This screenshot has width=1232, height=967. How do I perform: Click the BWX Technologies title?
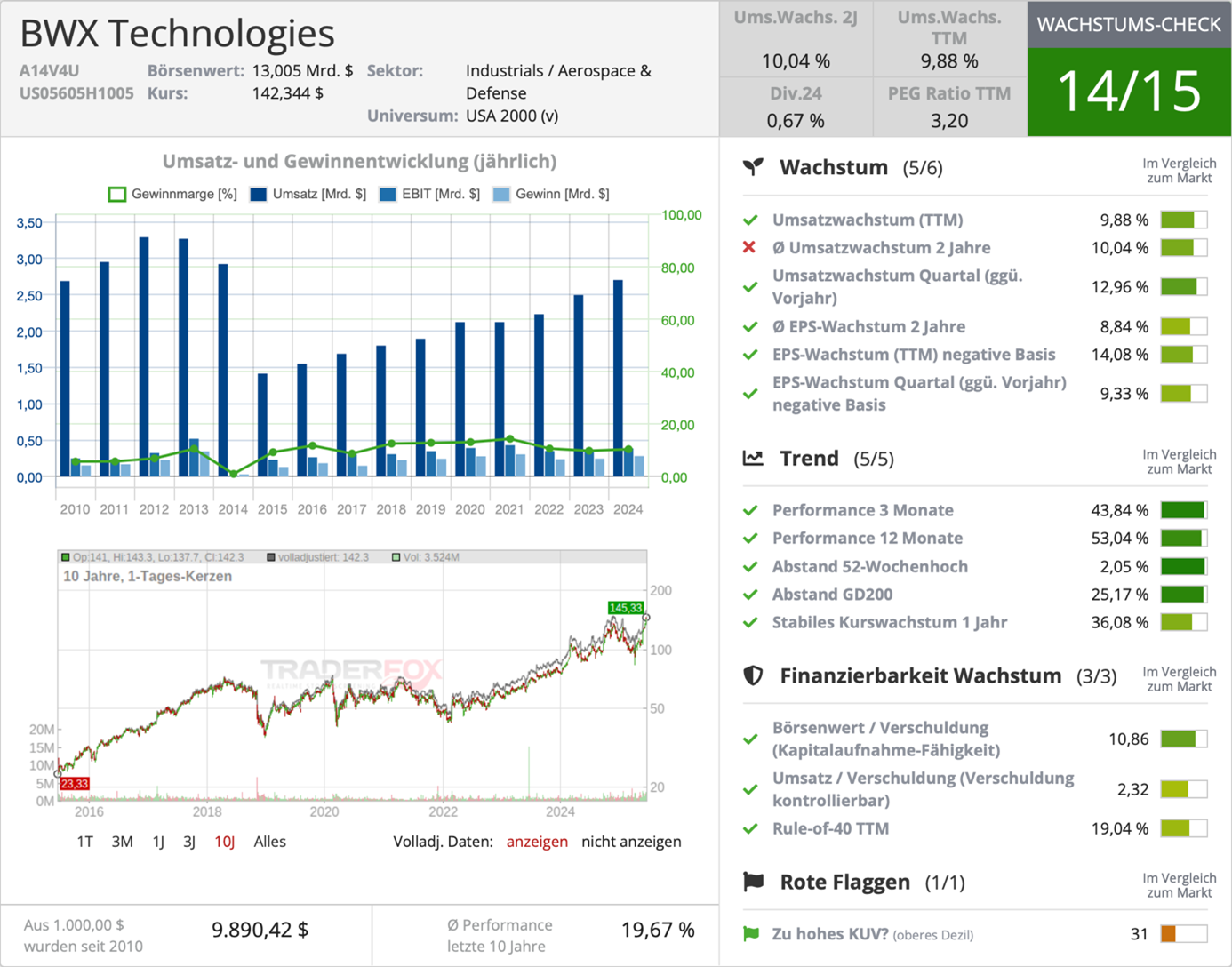(x=178, y=34)
